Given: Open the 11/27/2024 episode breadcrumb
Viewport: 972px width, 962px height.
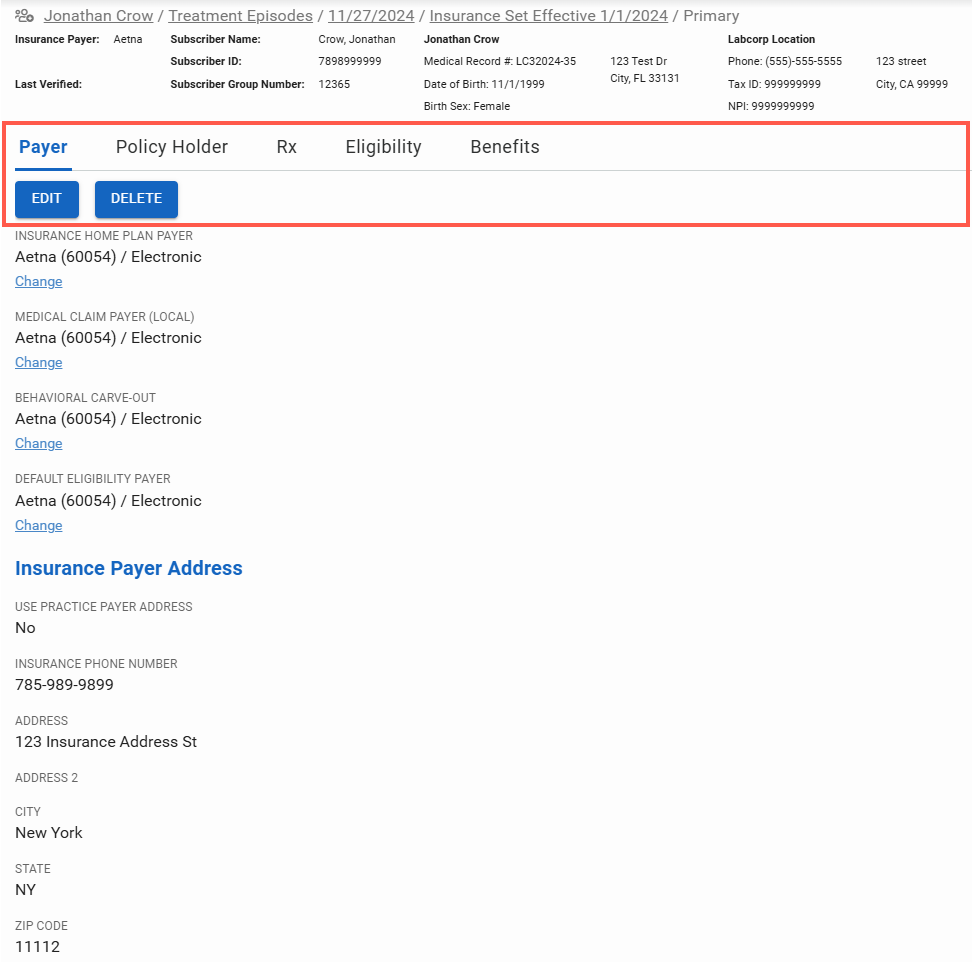Looking at the screenshot, I should [x=371, y=16].
